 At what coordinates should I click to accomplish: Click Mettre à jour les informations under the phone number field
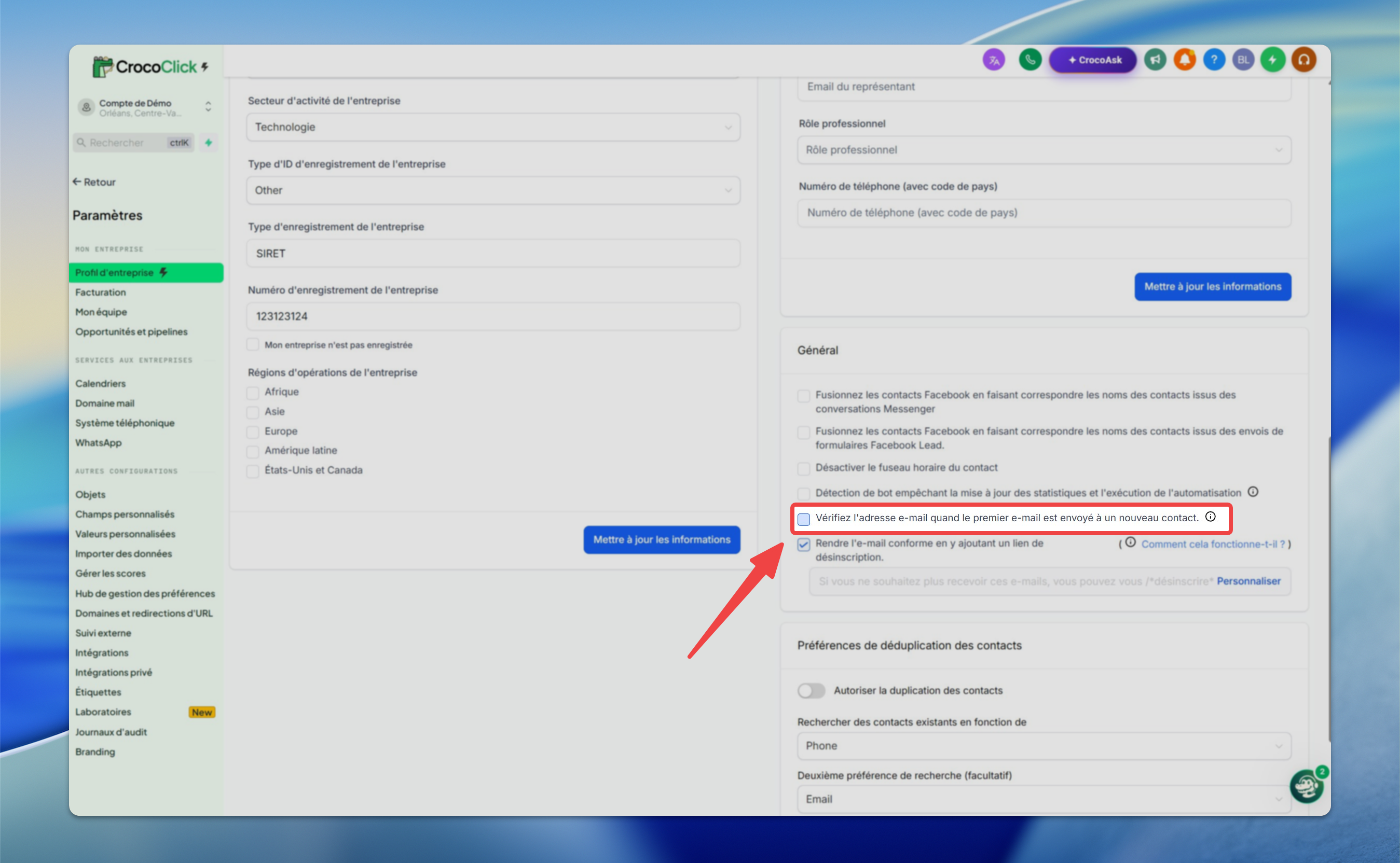click(x=1213, y=286)
